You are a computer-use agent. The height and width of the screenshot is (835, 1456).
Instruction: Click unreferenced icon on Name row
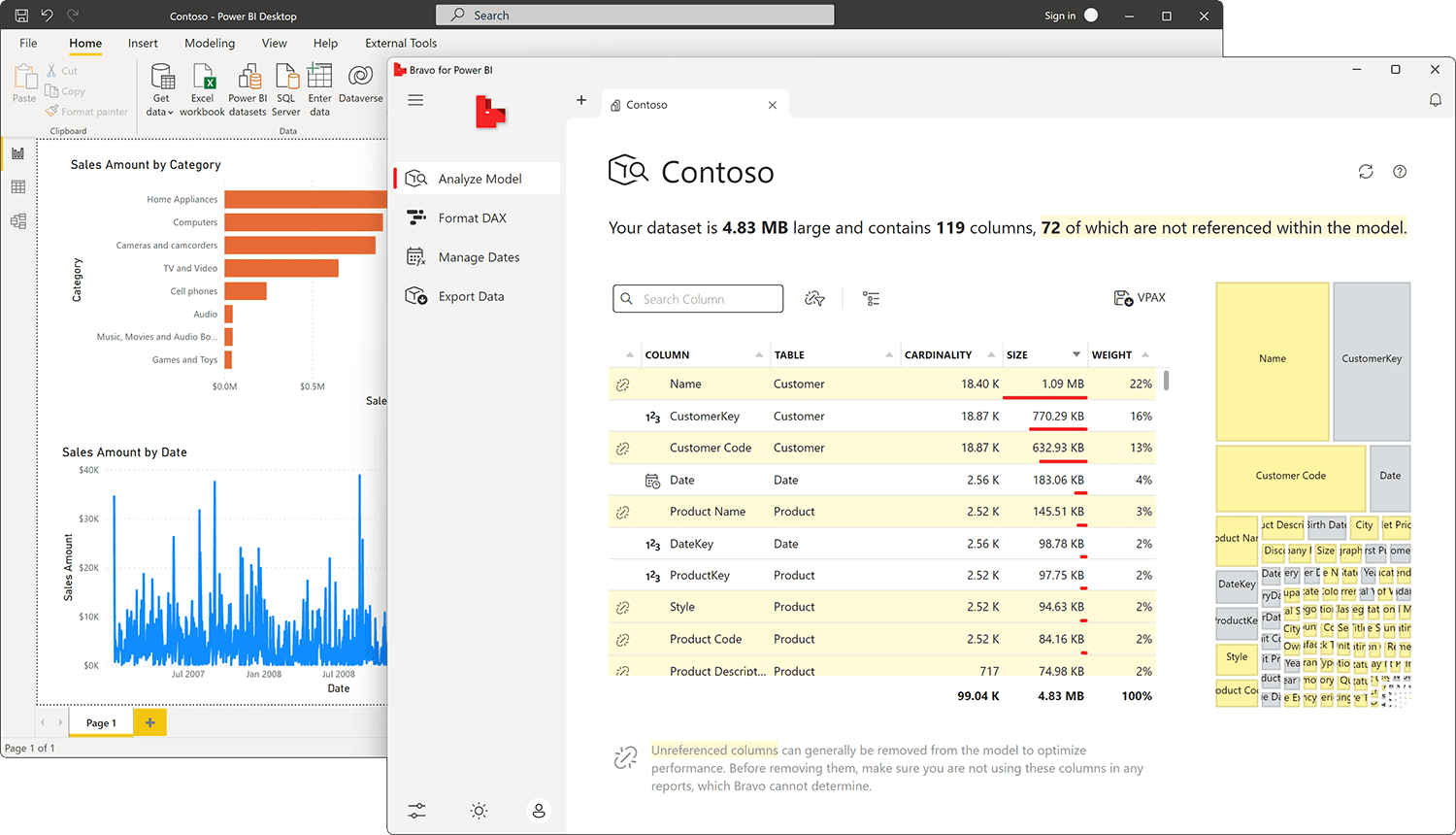tap(623, 384)
